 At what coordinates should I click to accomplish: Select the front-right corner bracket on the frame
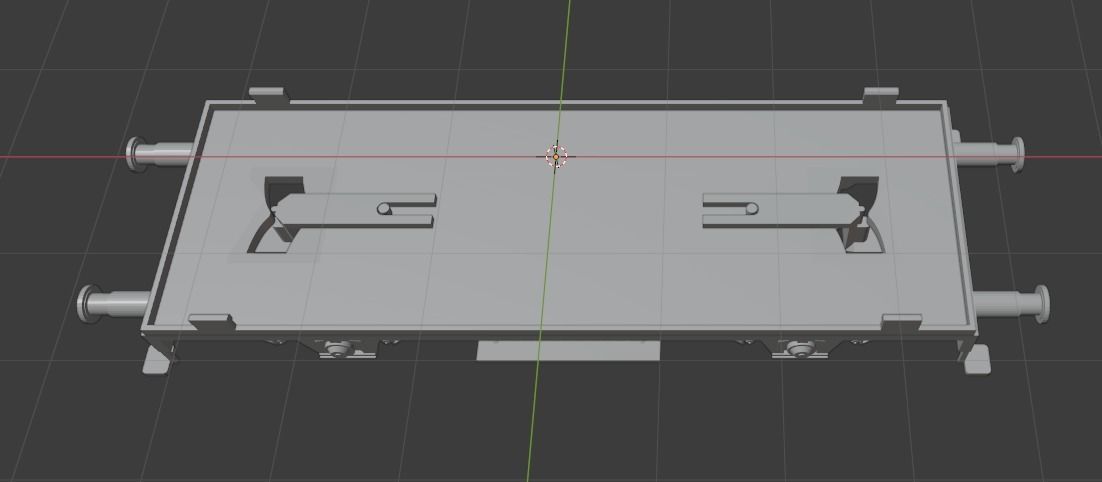coord(901,323)
